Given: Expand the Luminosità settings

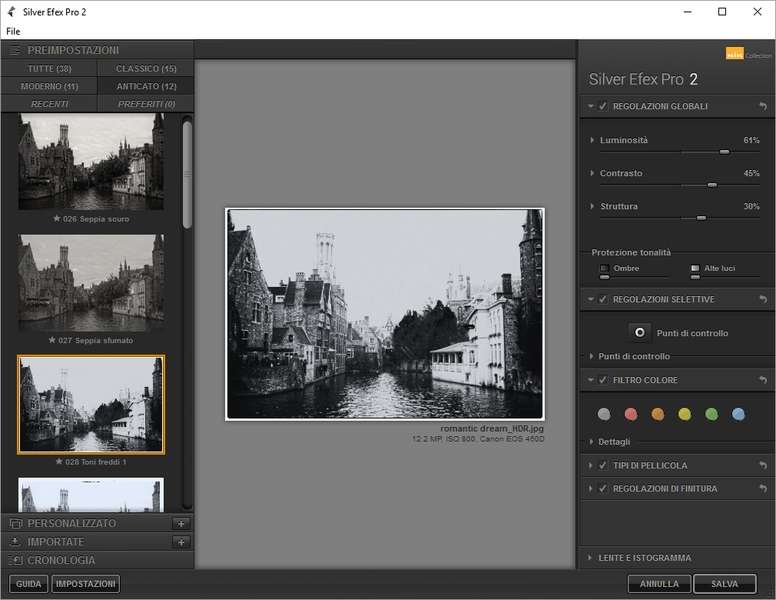Looking at the screenshot, I should coord(592,141).
